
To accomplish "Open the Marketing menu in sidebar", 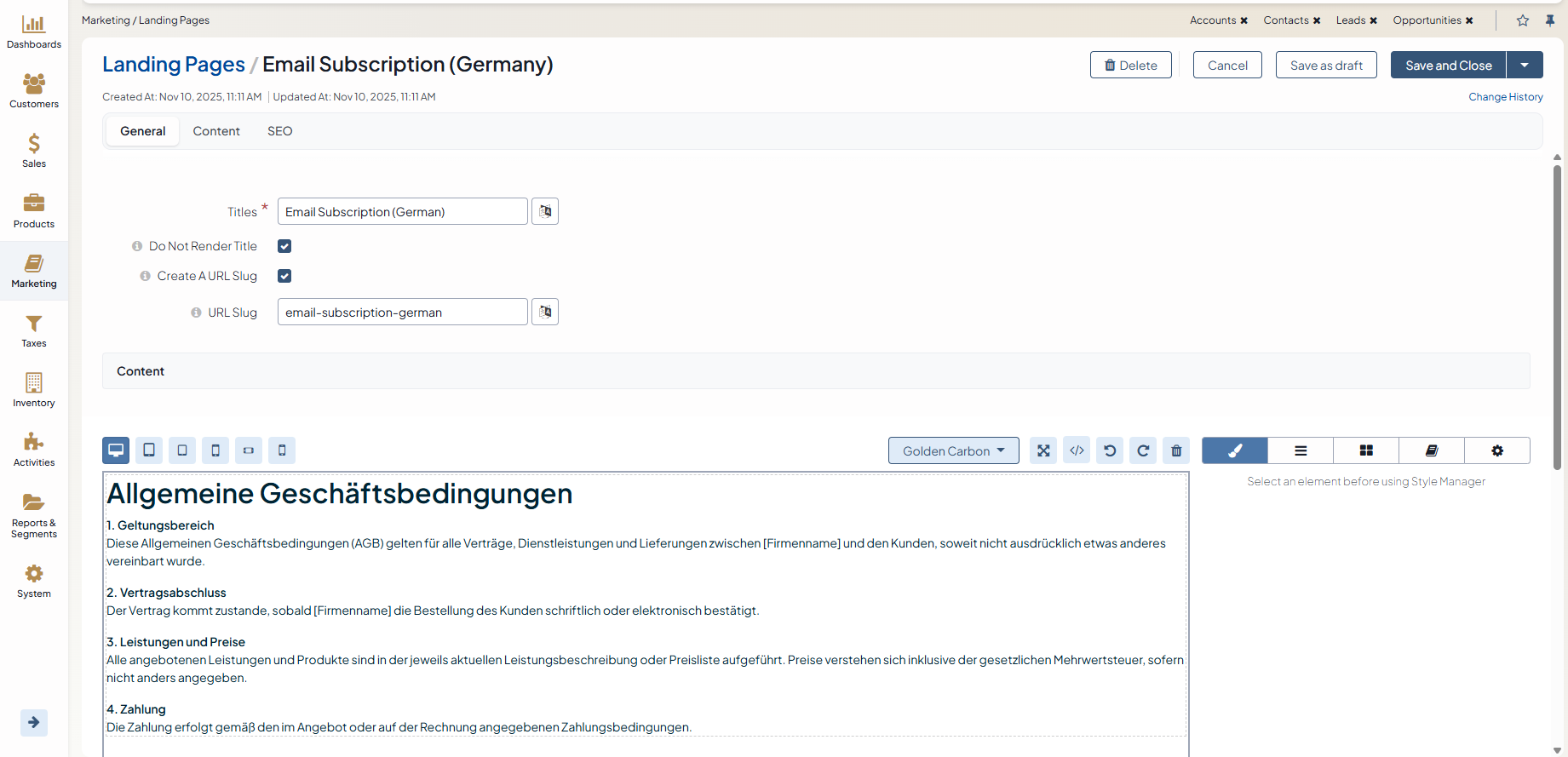I will coord(34,271).
